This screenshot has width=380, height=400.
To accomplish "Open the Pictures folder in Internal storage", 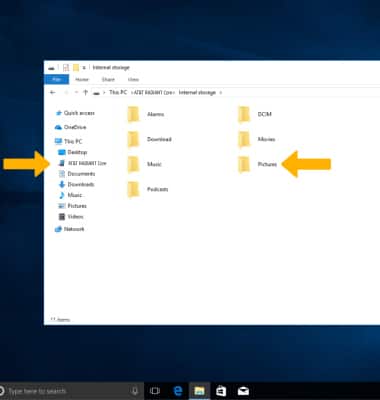I will point(258,164).
